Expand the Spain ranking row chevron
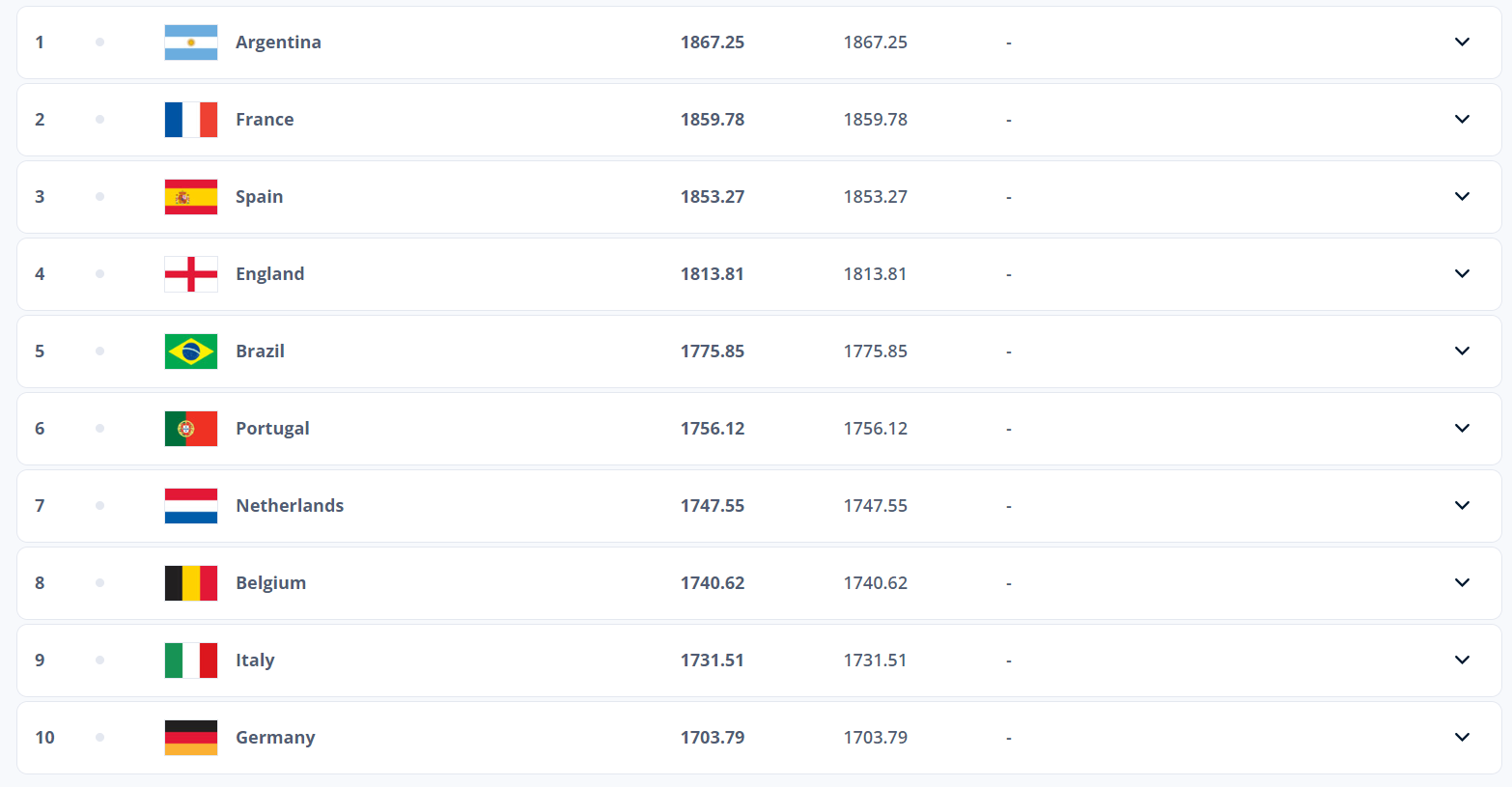This screenshot has width=1512, height=787. point(1462,197)
